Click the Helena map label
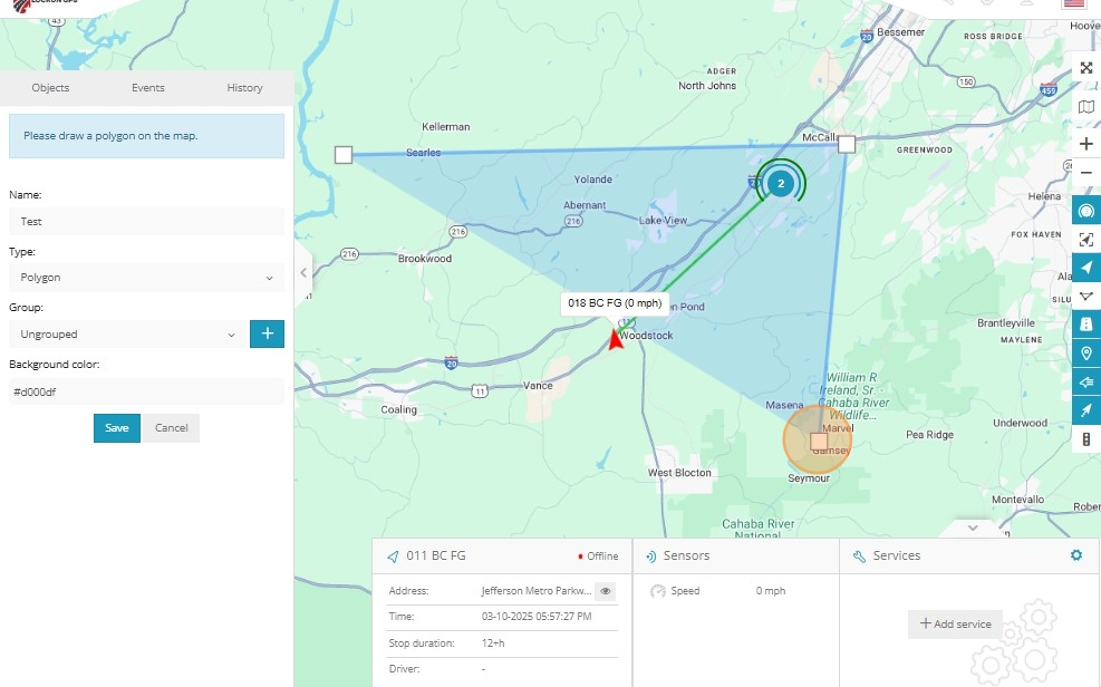This screenshot has height=687, width=1101. point(1044,197)
